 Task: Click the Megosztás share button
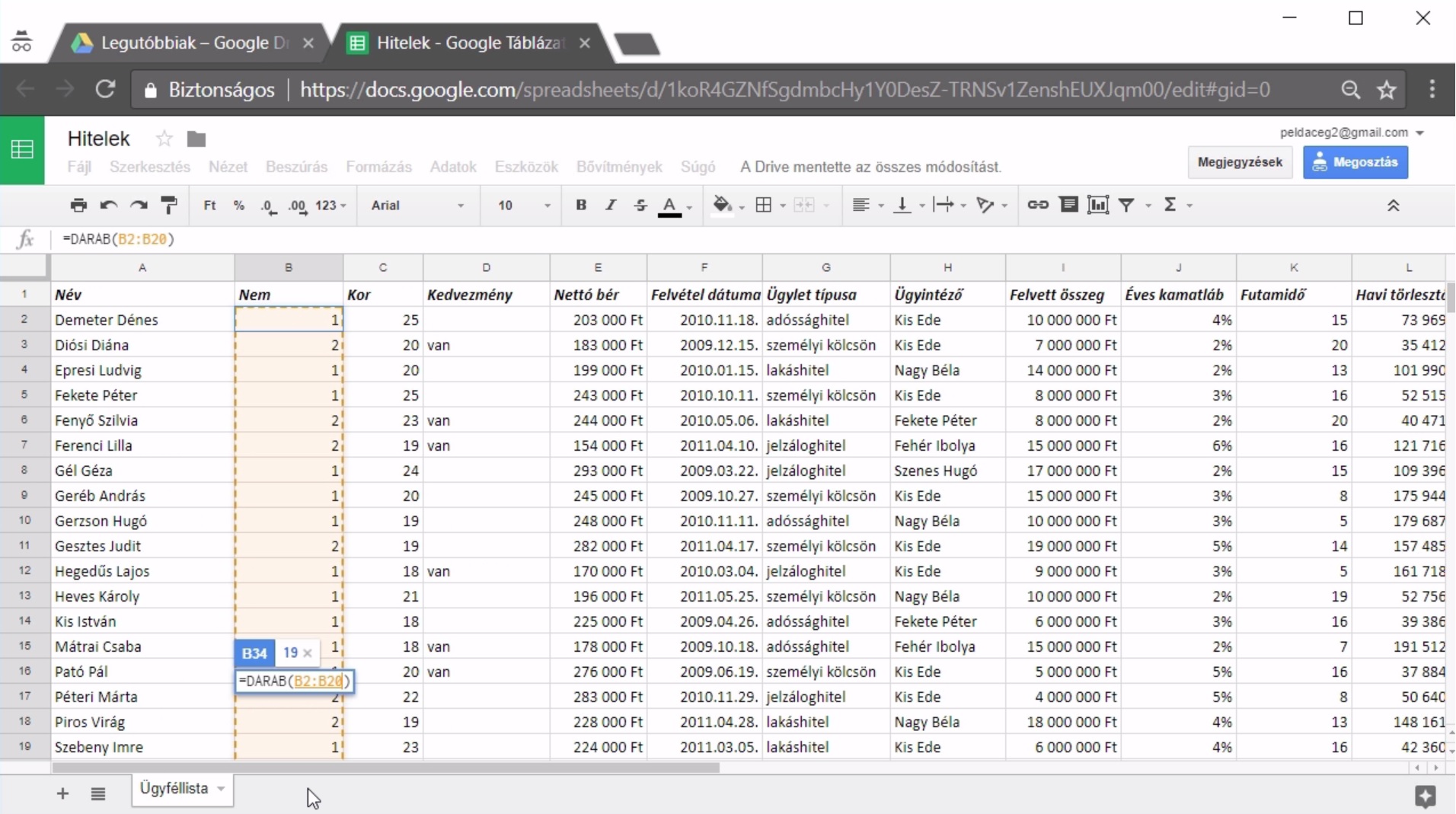(1355, 162)
